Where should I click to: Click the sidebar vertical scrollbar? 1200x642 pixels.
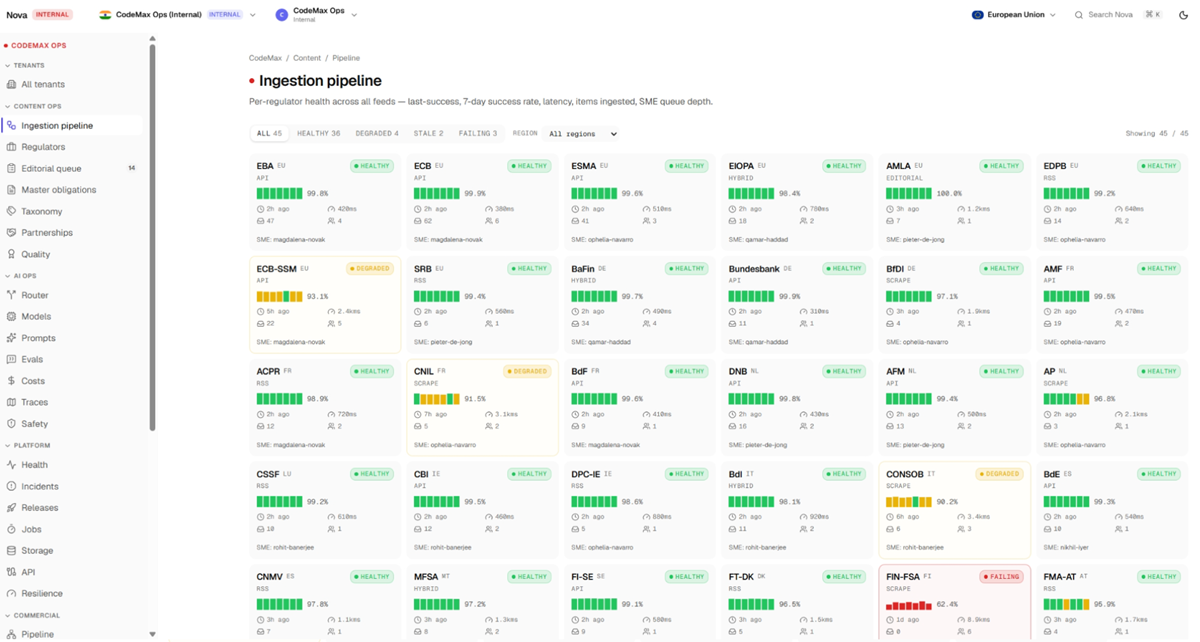pos(152,235)
